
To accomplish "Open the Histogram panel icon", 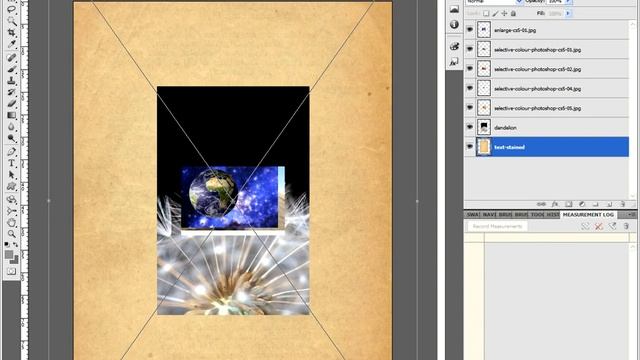I will pyautogui.click(x=454, y=10).
